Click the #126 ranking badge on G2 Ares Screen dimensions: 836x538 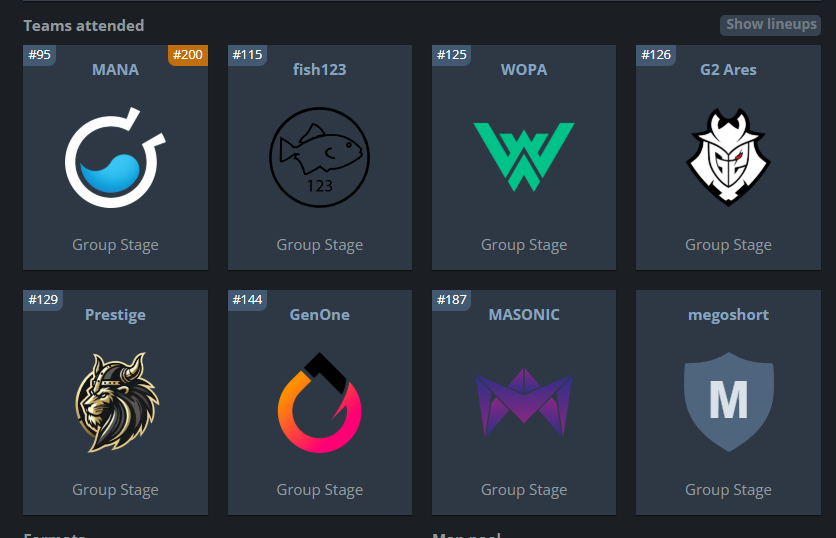(656, 54)
